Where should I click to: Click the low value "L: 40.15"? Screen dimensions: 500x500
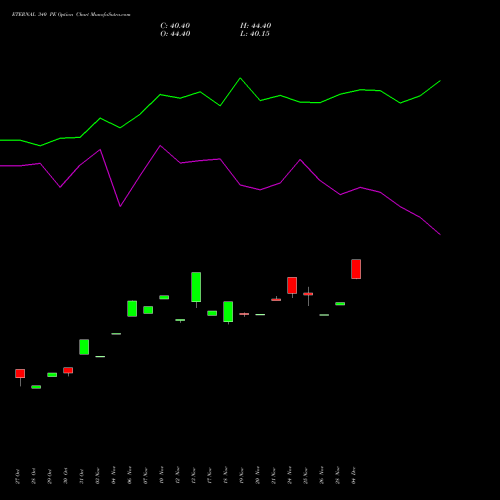point(255,34)
